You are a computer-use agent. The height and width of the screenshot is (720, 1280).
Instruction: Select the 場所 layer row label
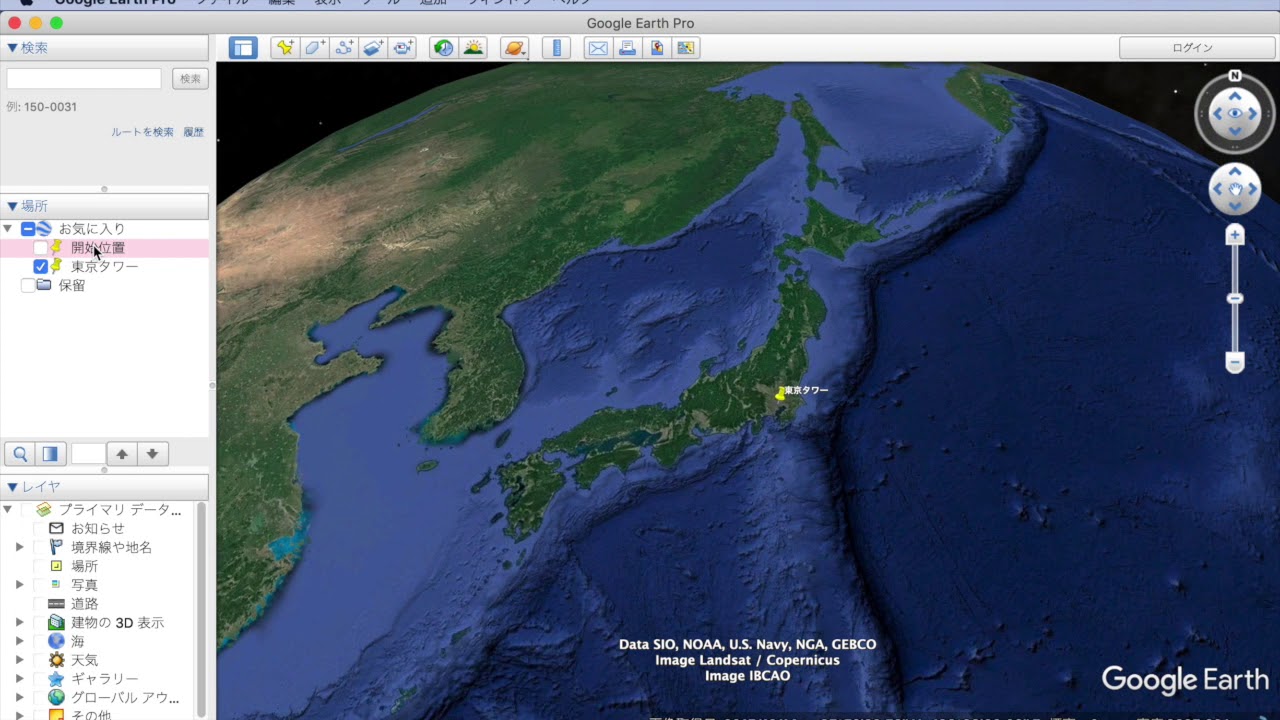[x=84, y=566]
